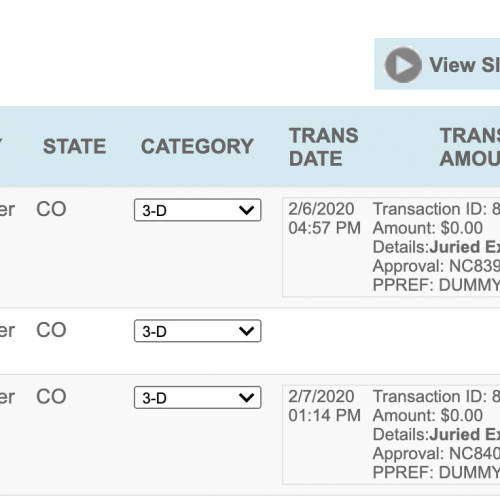Select the CO state cell in third row

[x=51, y=397]
